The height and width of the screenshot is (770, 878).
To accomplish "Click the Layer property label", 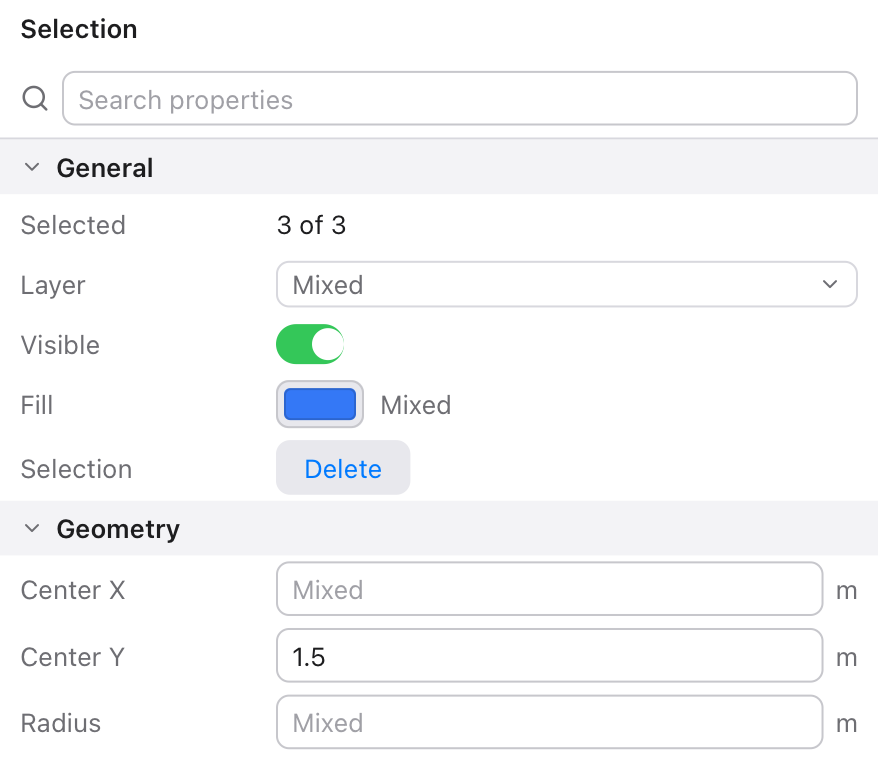I will tap(53, 285).
